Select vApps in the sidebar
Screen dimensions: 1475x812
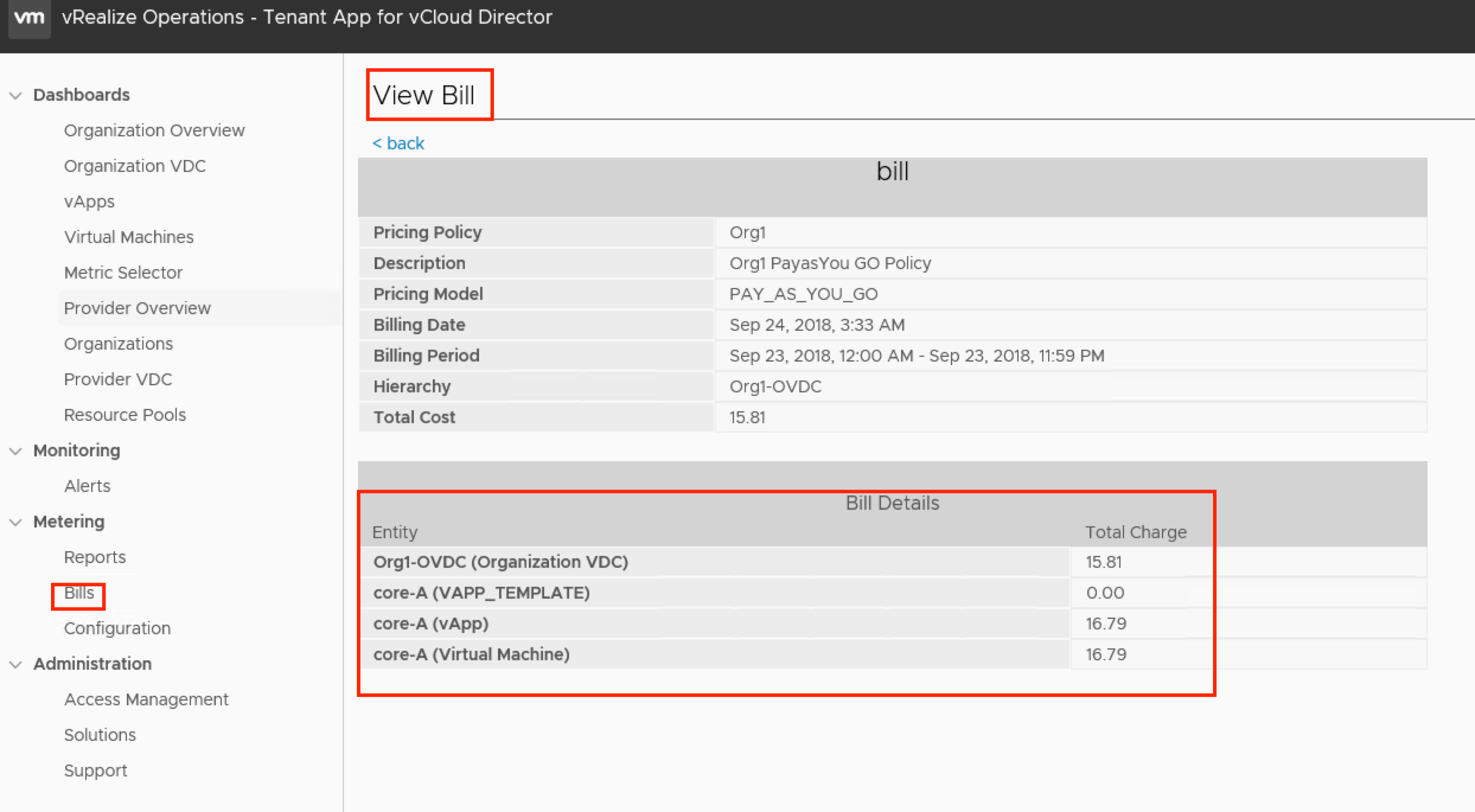[89, 202]
